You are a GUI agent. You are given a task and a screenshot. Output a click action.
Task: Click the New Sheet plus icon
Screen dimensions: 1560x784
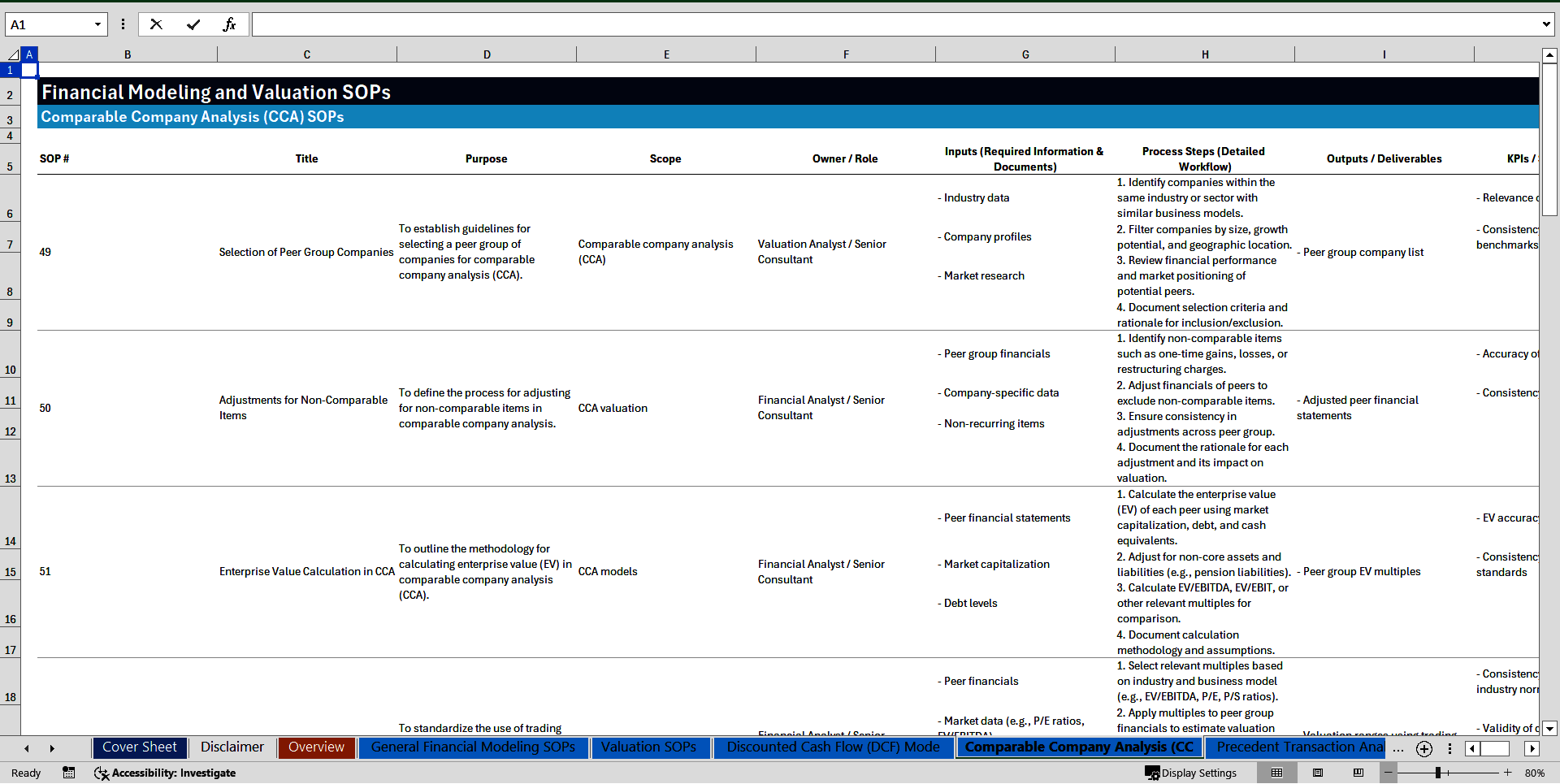click(1424, 749)
